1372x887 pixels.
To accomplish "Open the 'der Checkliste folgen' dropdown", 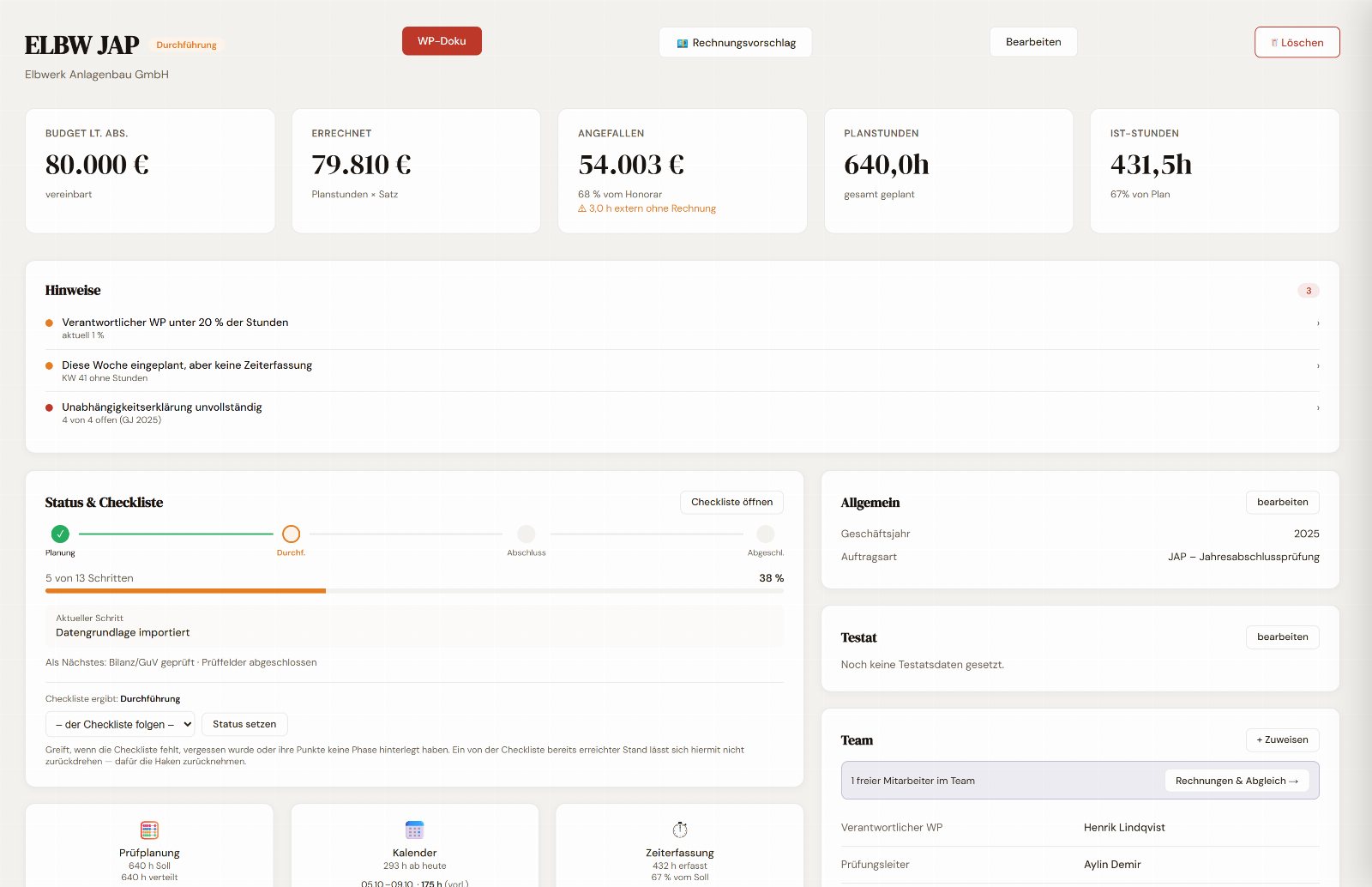I will [120, 724].
